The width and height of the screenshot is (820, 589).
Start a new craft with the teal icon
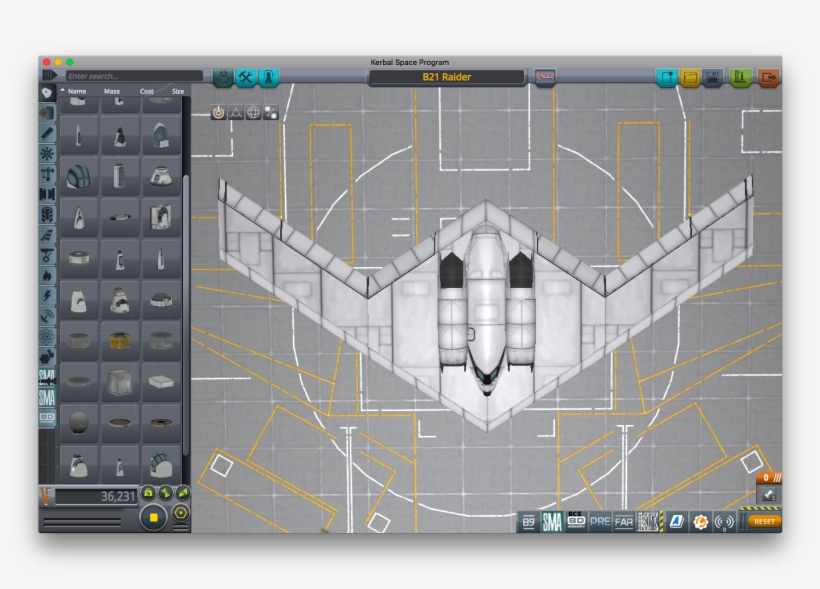click(666, 76)
